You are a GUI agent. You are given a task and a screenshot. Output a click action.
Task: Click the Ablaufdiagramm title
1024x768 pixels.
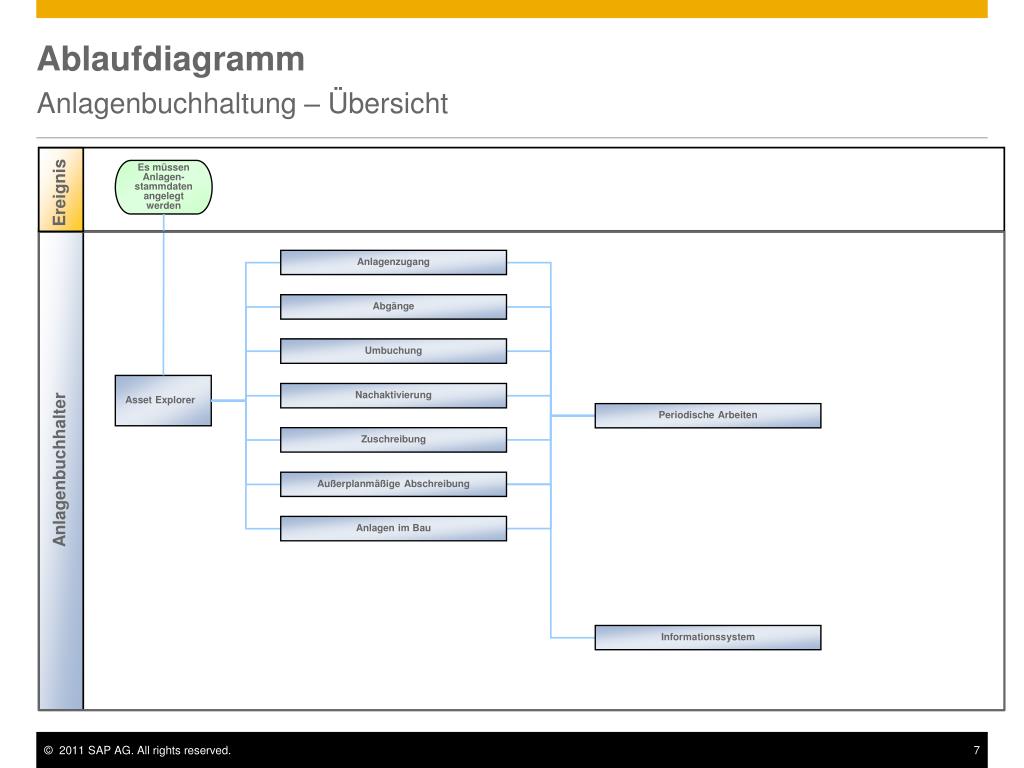pyautogui.click(x=171, y=59)
